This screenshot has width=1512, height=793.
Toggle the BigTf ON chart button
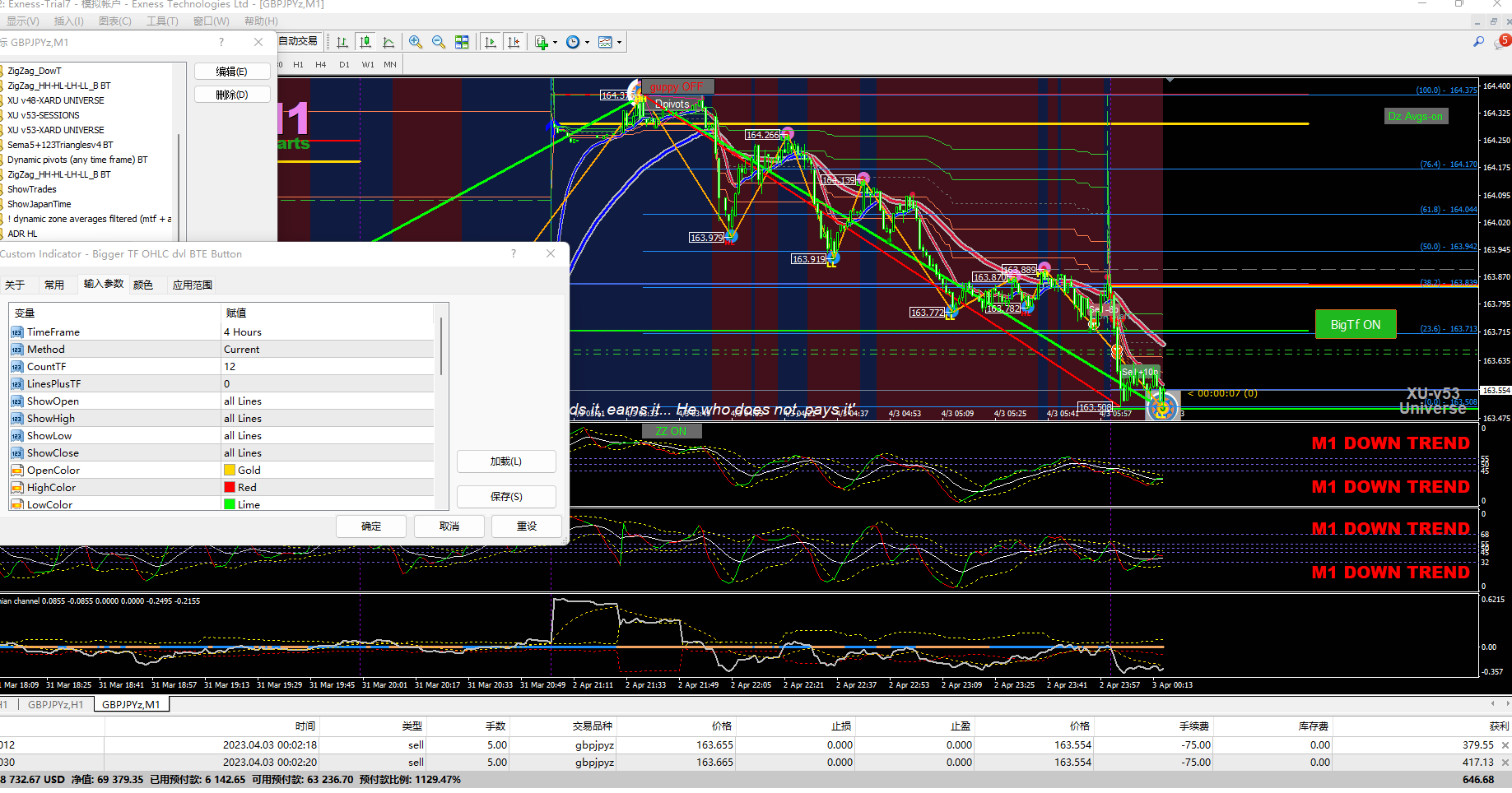(x=1355, y=325)
